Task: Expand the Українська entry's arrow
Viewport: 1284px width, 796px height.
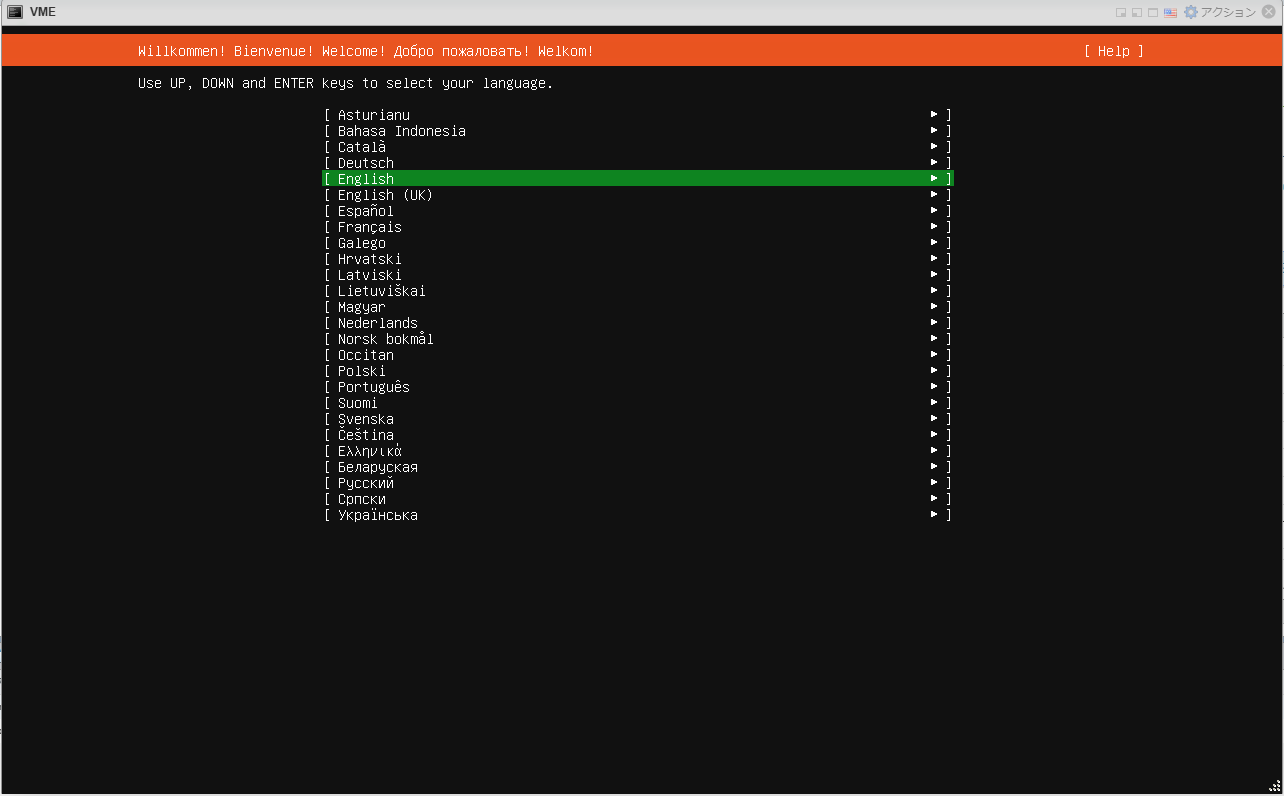Action: pyautogui.click(x=933, y=514)
